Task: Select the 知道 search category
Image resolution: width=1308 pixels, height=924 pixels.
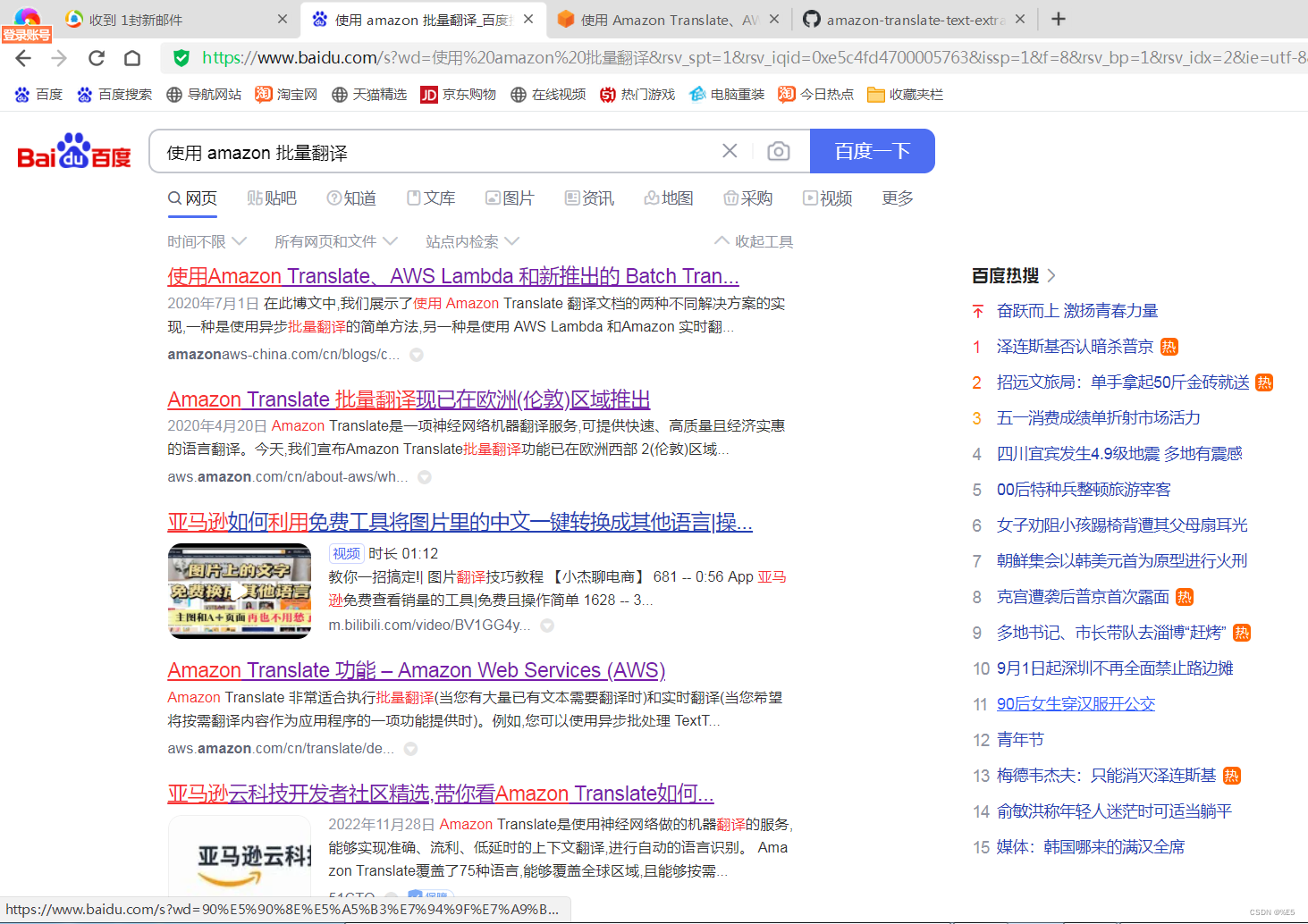Action: (x=351, y=198)
